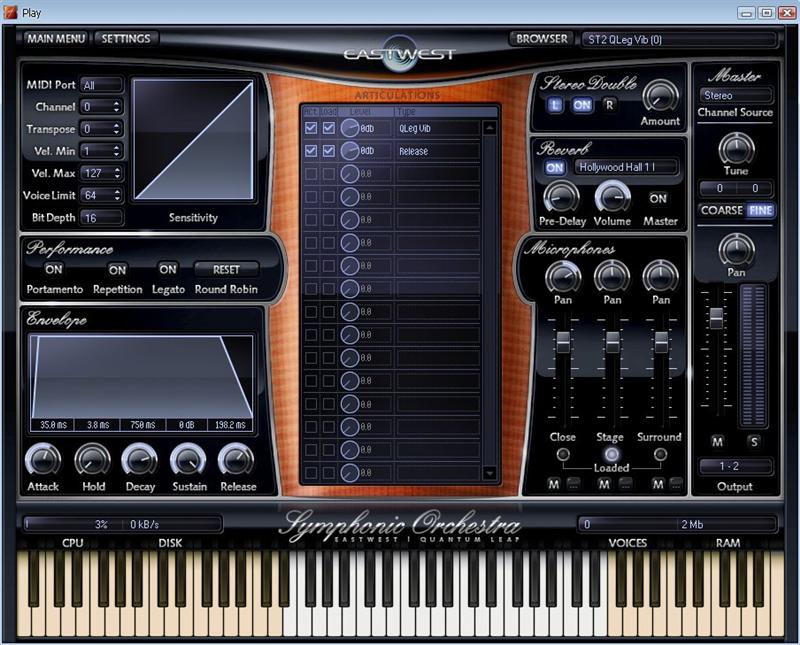Toggle active checkbox for Release articulation

[311, 151]
